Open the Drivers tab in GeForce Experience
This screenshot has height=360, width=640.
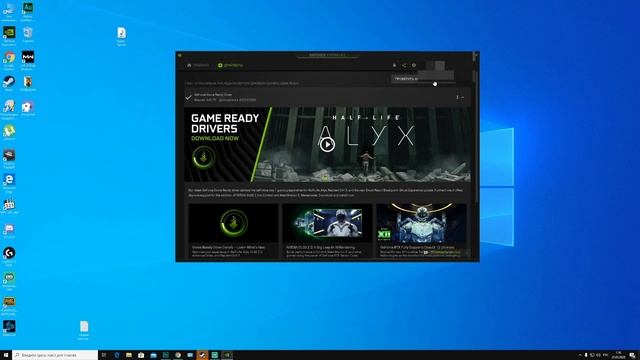[231, 65]
